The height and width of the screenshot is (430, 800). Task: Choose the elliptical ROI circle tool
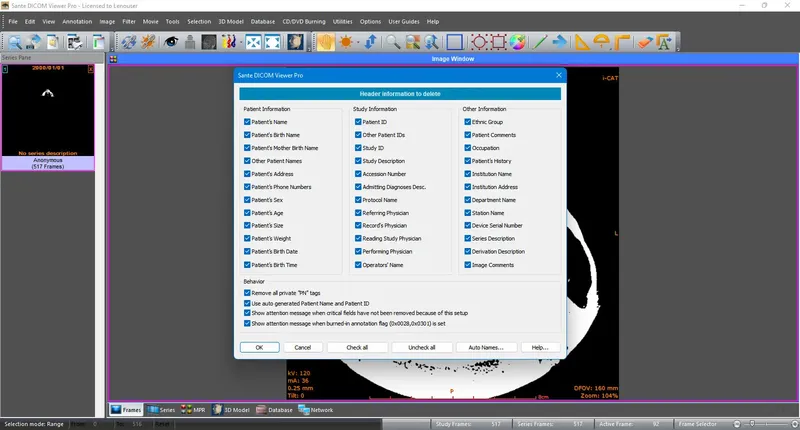point(479,42)
